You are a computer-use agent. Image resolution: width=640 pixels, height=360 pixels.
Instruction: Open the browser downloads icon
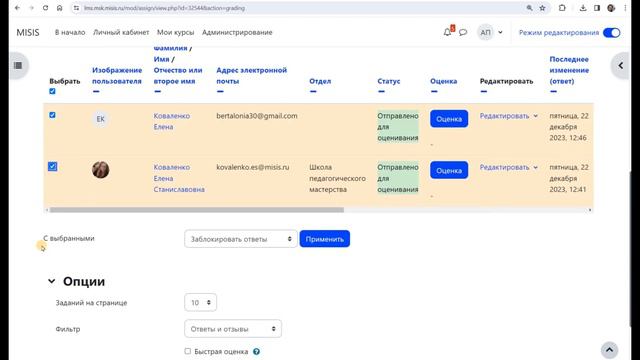(x=583, y=8)
